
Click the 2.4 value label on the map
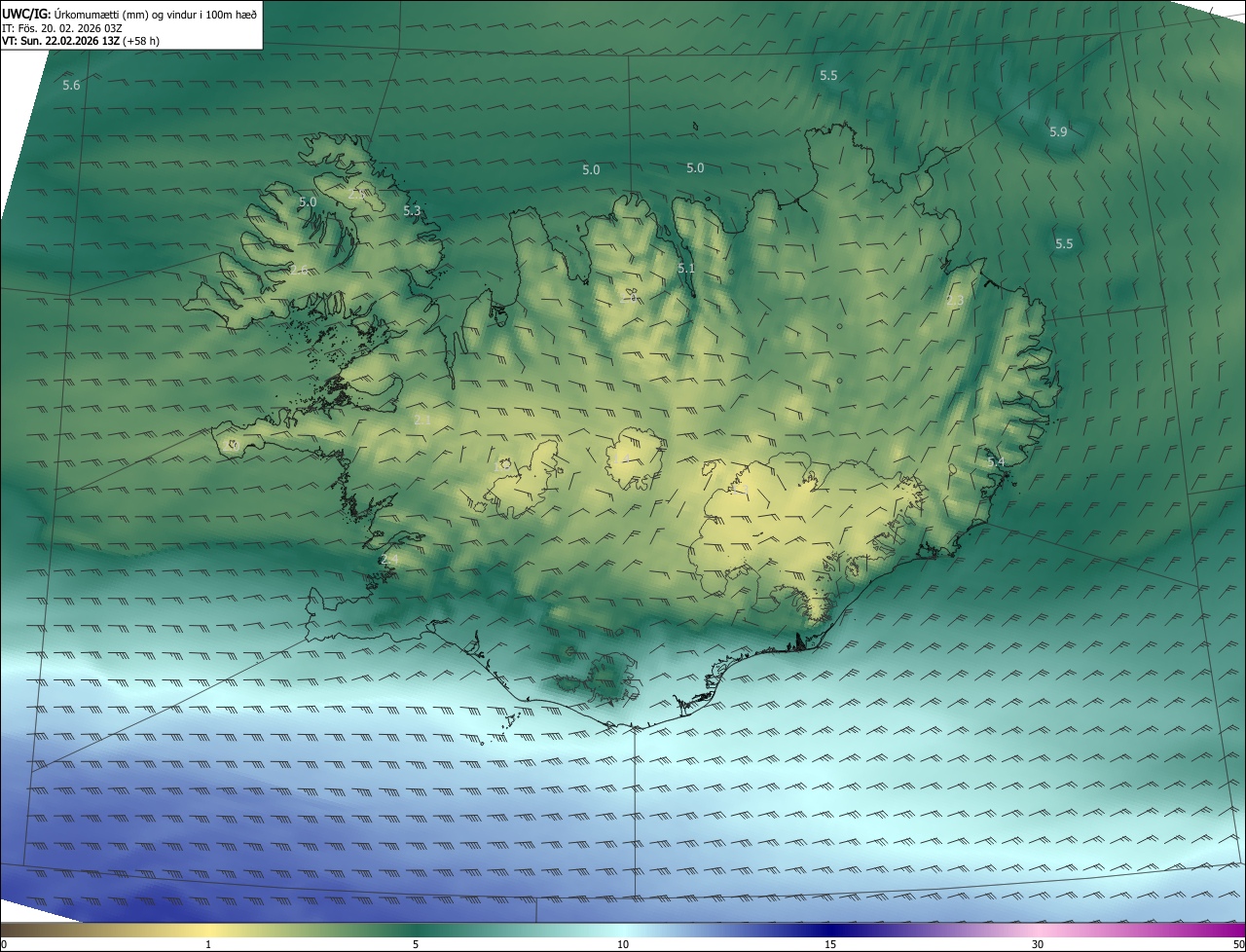[389, 560]
